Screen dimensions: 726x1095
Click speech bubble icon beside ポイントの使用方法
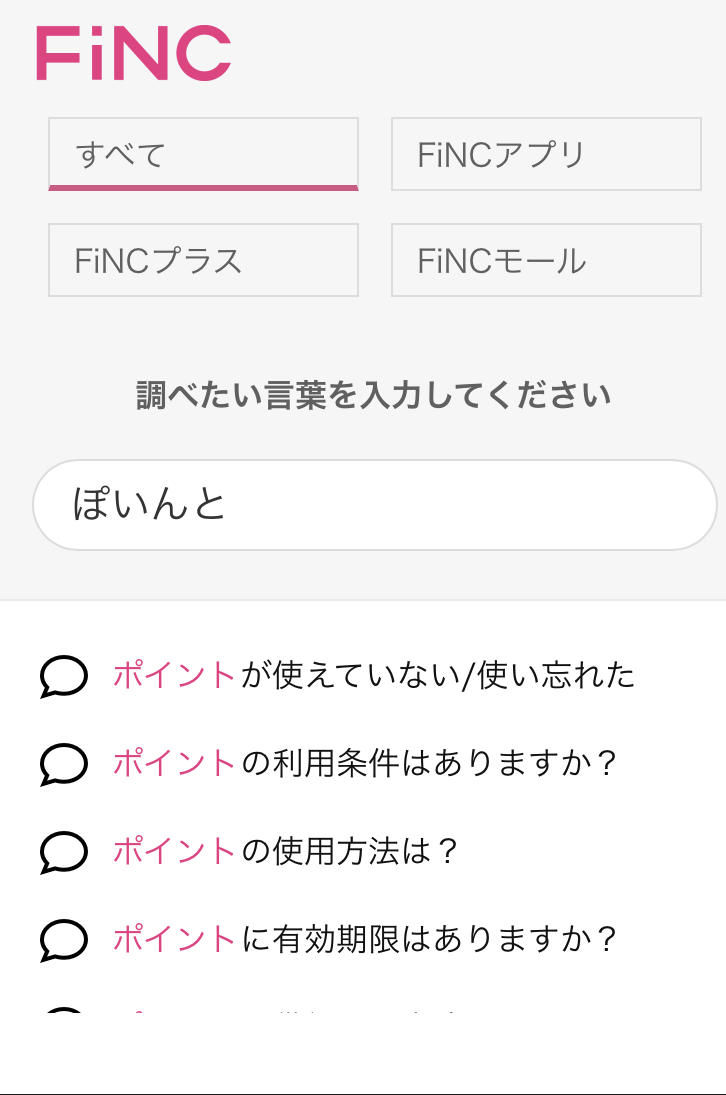[x=64, y=853]
